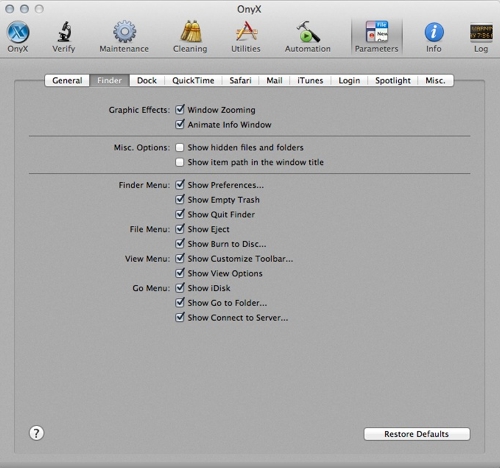This screenshot has width=500, height=468.
Task: Switch to the Spotlight tab
Action: (393, 80)
